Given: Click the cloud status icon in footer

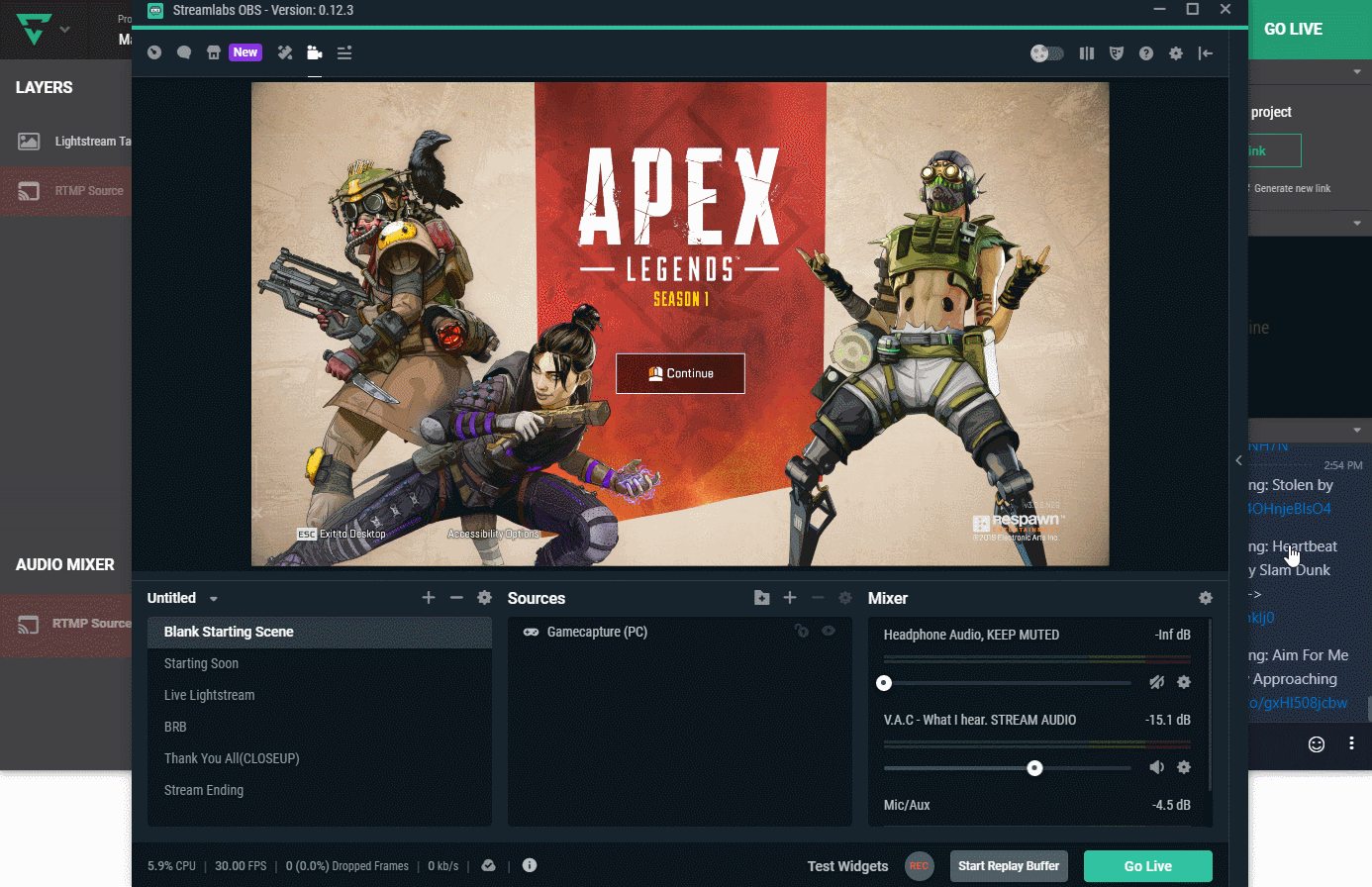Looking at the screenshot, I should click(x=488, y=865).
